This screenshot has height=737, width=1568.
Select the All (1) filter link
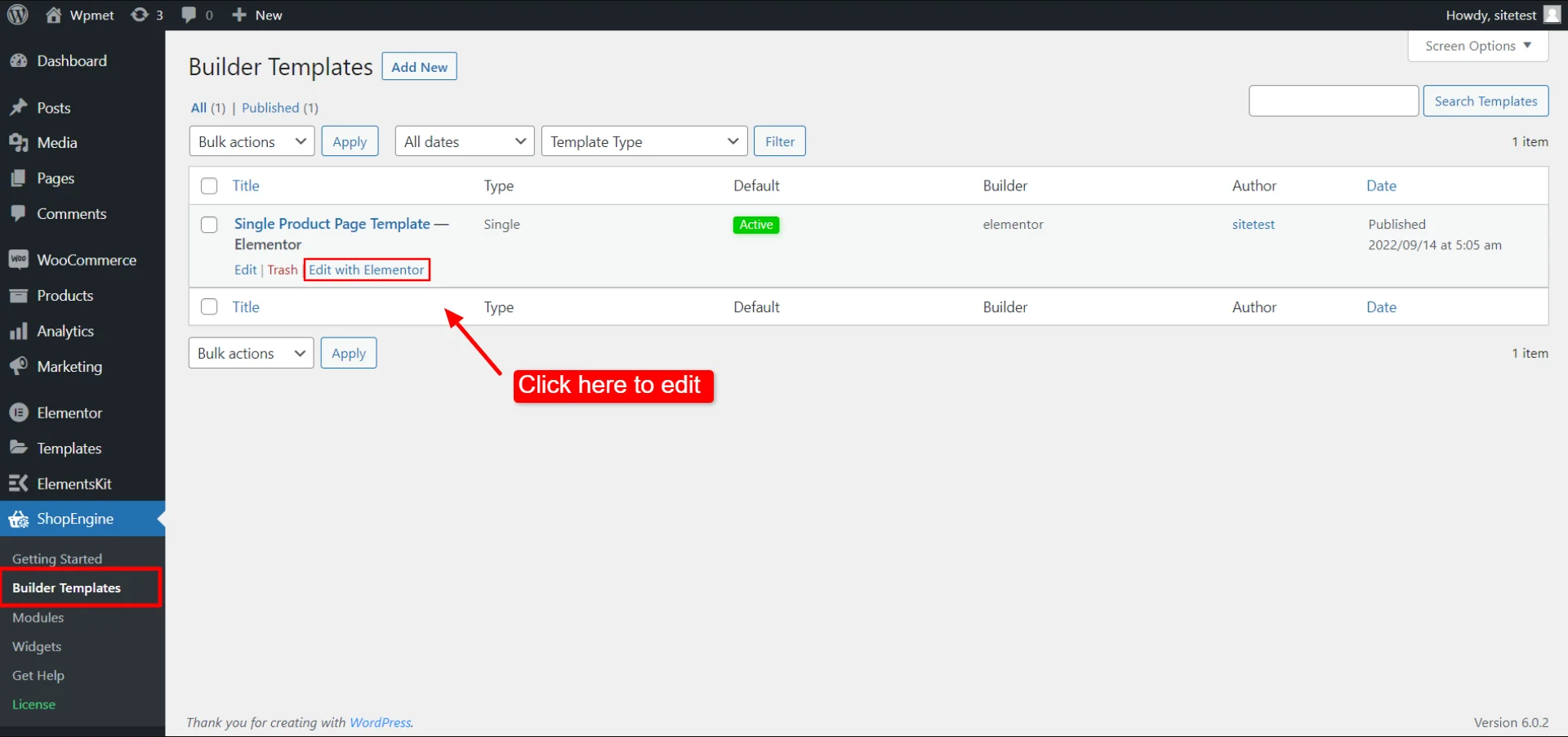pyautogui.click(x=208, y=108)
